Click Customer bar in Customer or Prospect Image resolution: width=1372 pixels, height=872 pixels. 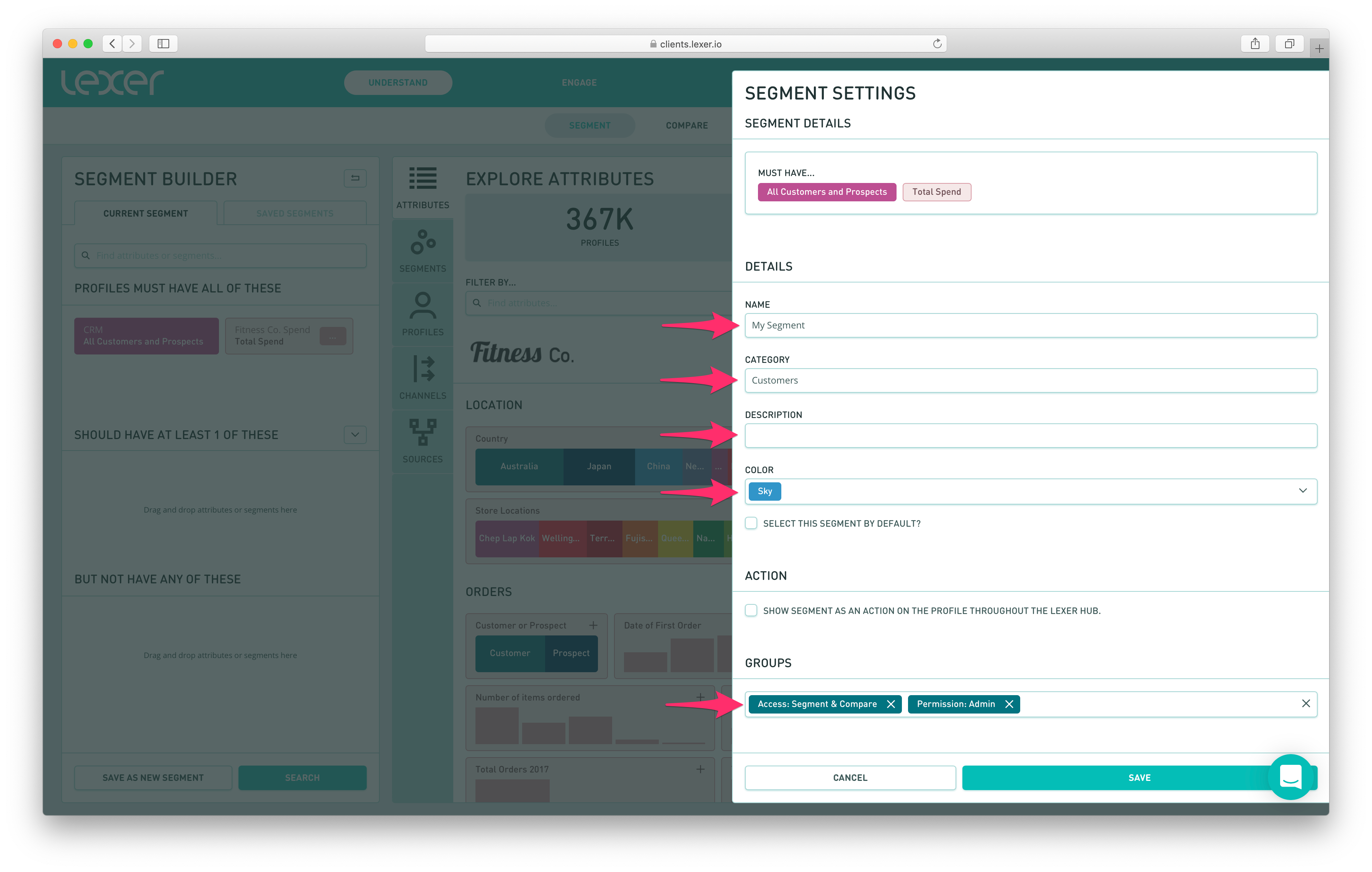coord(510,653)
